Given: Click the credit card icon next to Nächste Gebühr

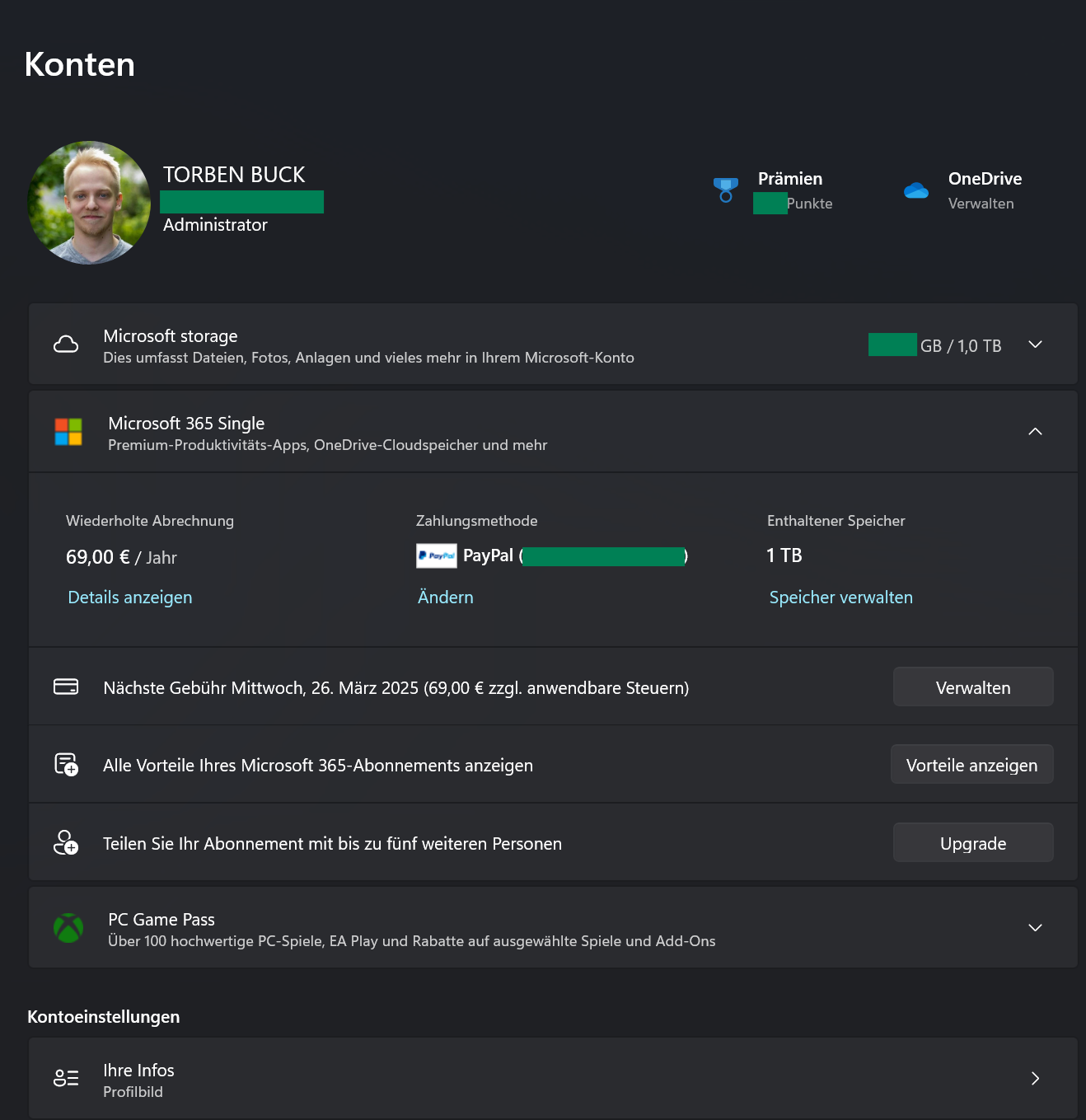Looking at the screenshot, I should pos(66,687).
